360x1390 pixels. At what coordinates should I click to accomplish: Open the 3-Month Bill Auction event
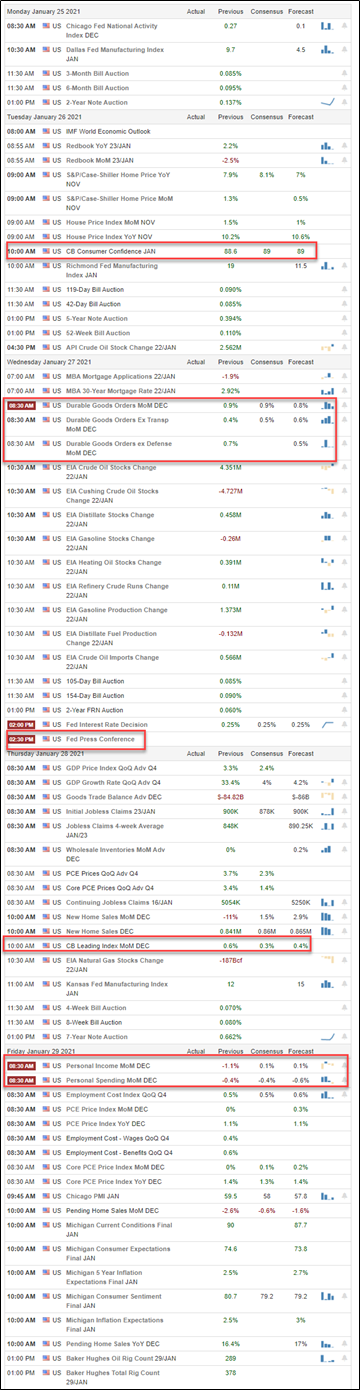[97, 74]
